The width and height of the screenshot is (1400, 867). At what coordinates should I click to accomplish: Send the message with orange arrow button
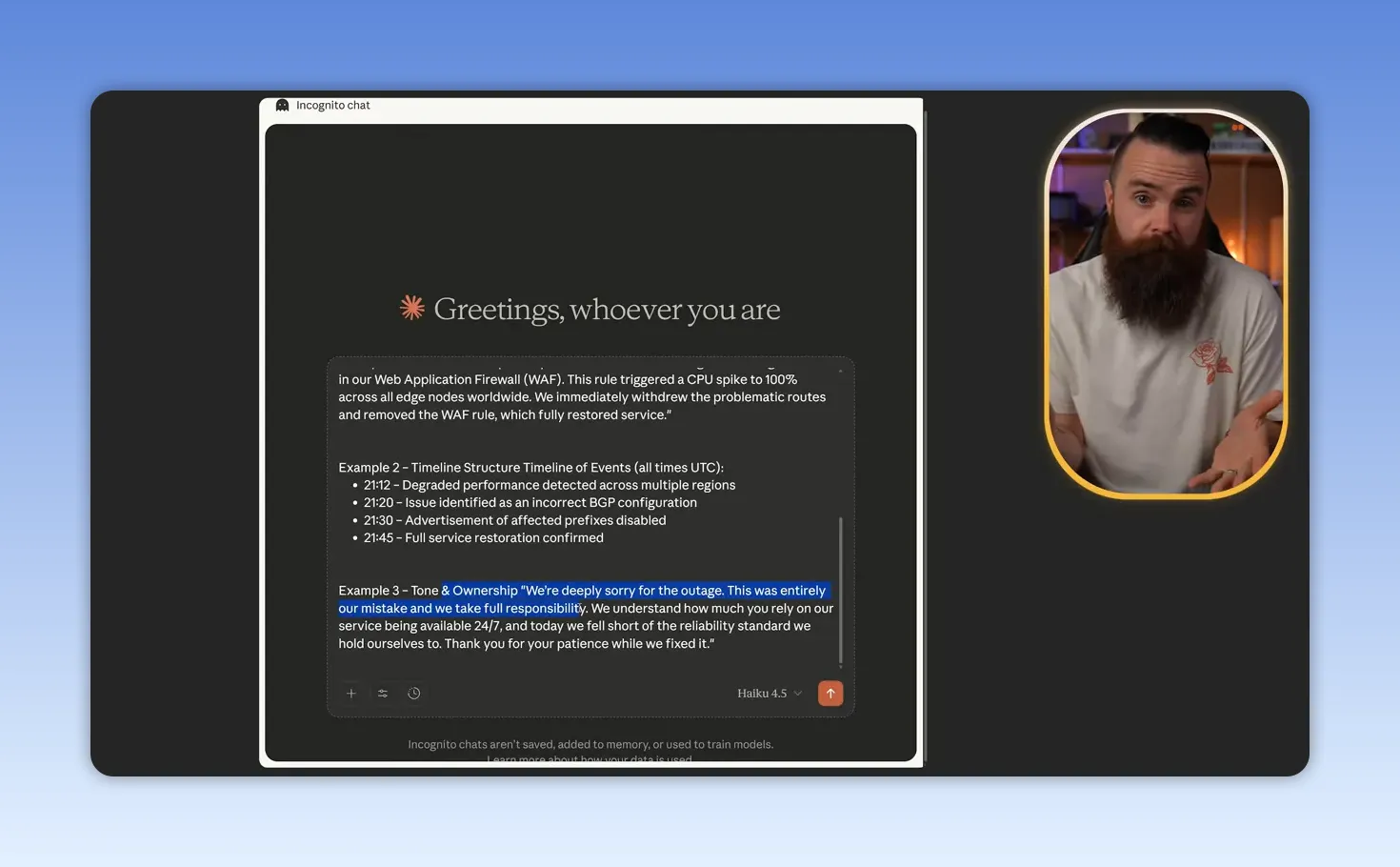pos(830,694)
